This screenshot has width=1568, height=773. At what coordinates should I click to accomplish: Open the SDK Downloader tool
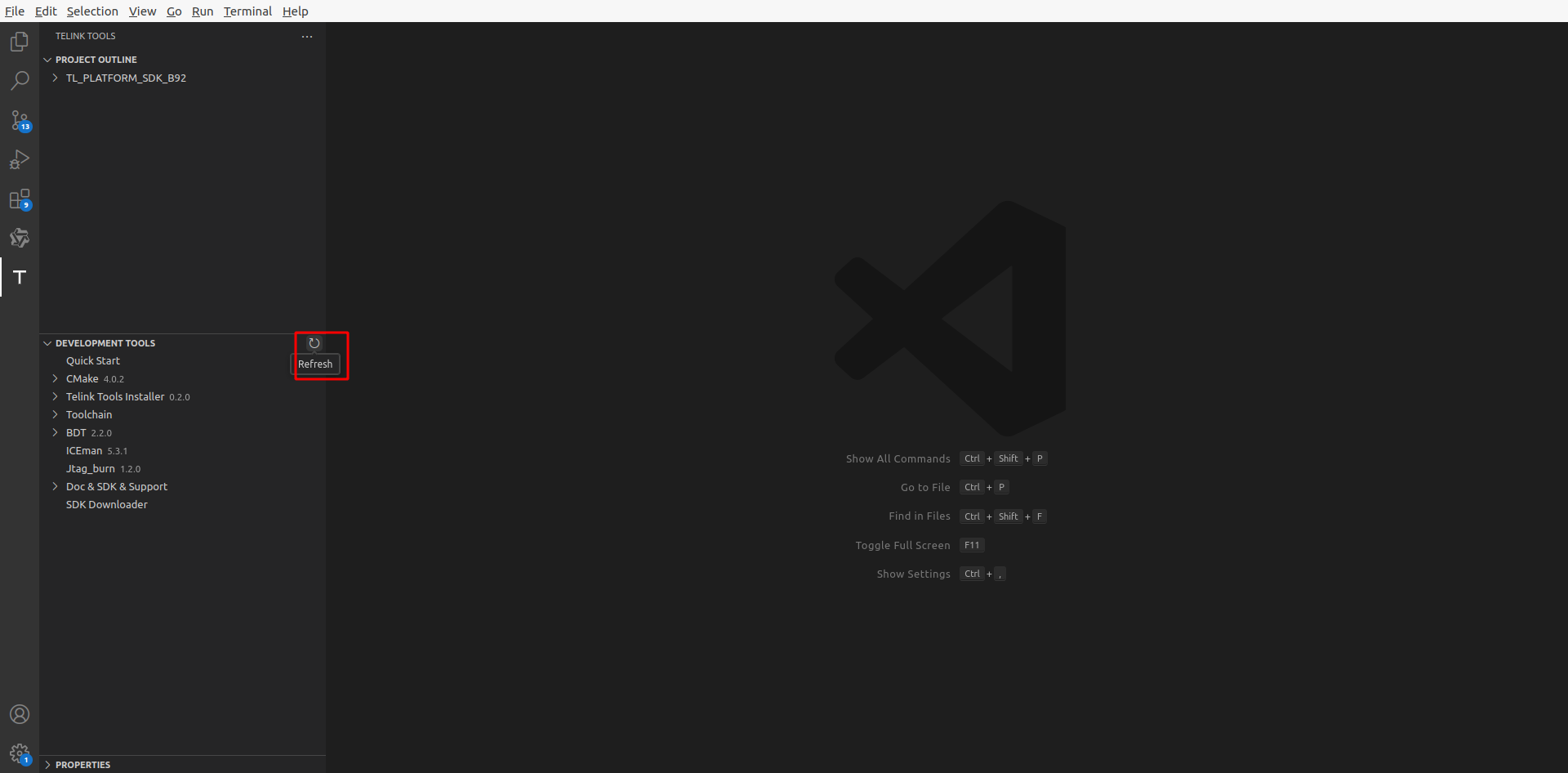(x=106, y=504)
